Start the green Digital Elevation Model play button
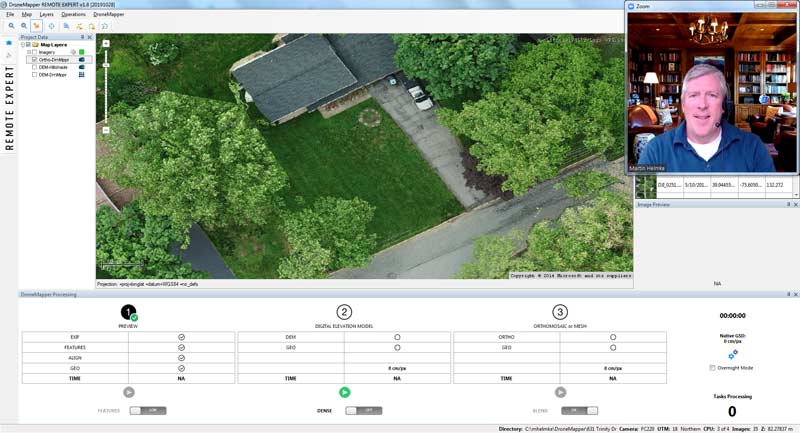The width and height of the screenshot is (800, 433). tap(344, 393)
